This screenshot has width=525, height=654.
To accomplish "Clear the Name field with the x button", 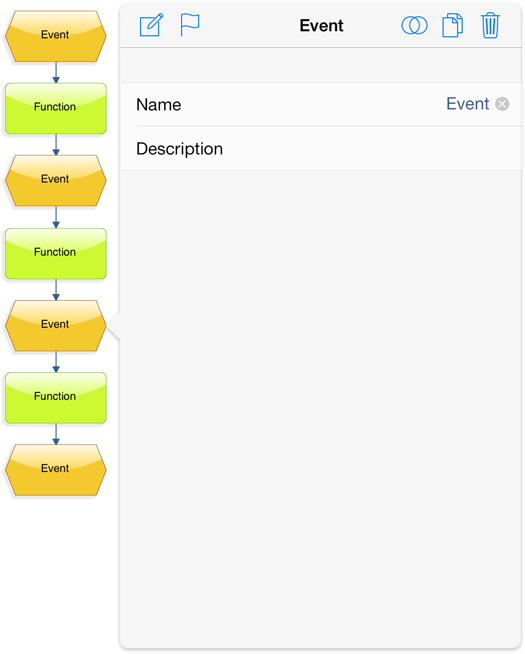I will coord(502,104).
